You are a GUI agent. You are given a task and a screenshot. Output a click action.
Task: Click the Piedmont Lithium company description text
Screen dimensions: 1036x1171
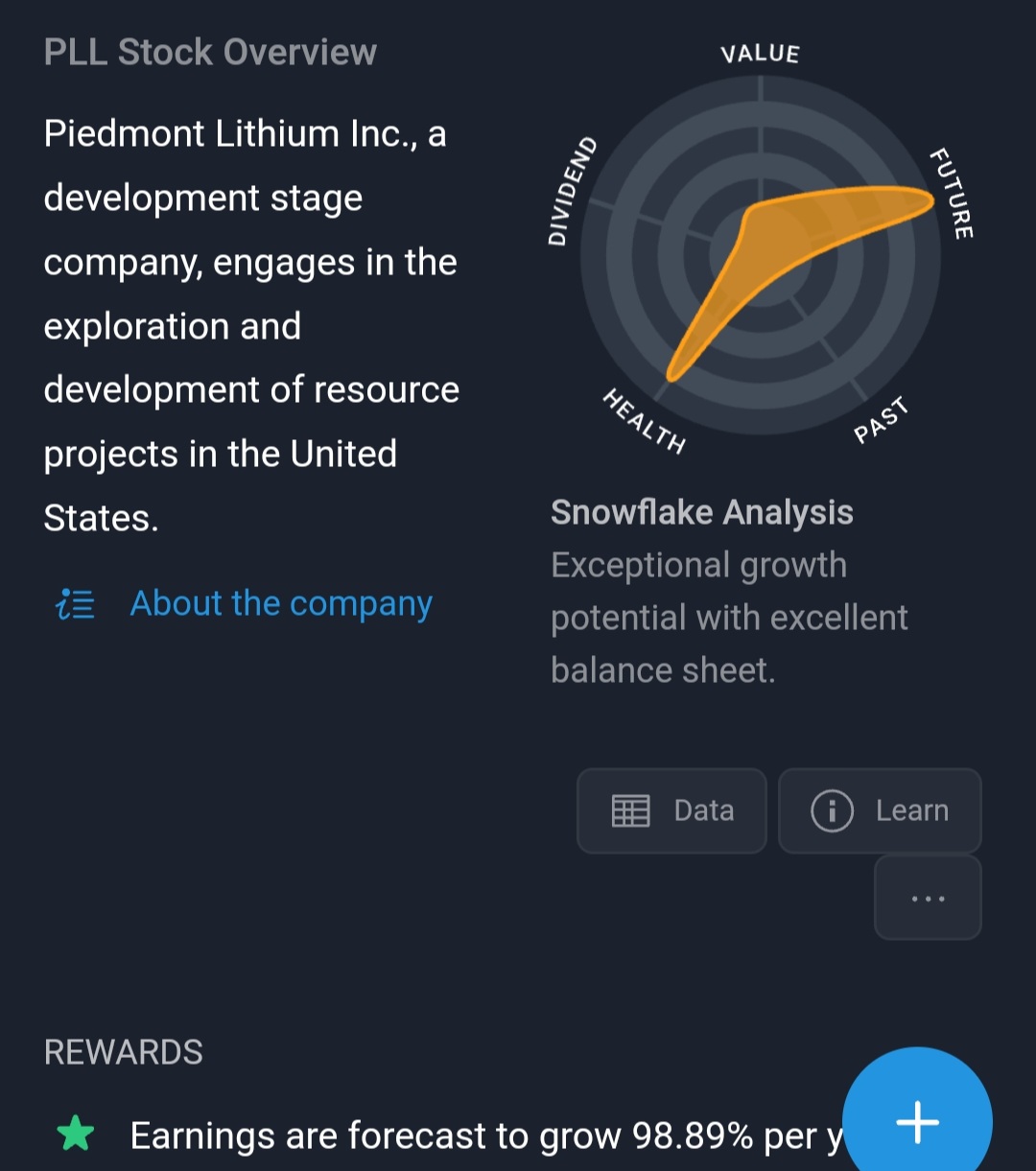point(251,325)
